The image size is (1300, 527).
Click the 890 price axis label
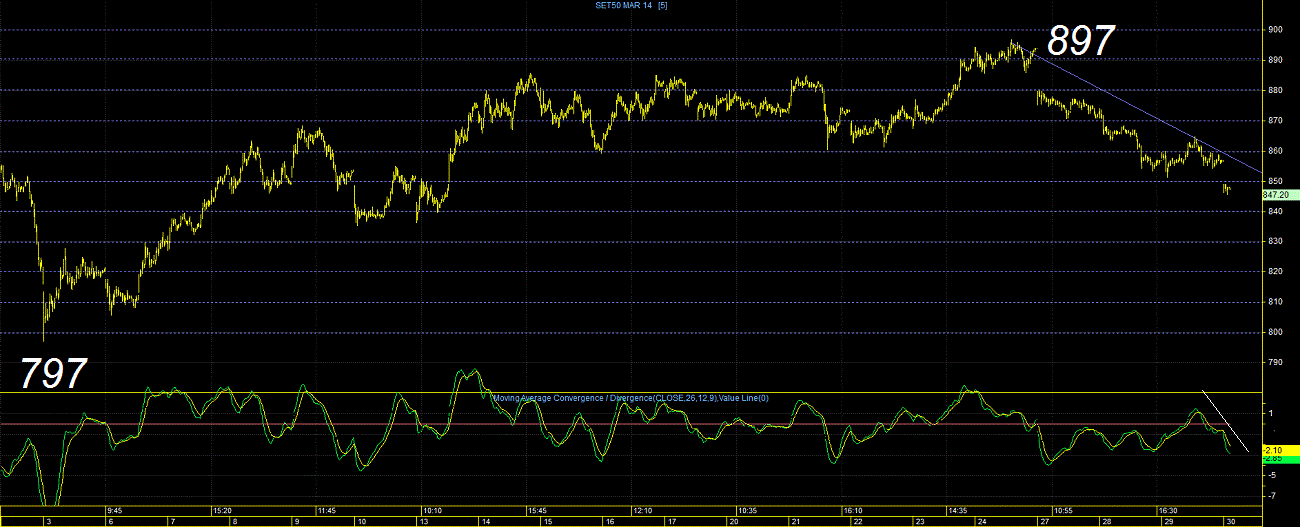(x=1275, y=60)
